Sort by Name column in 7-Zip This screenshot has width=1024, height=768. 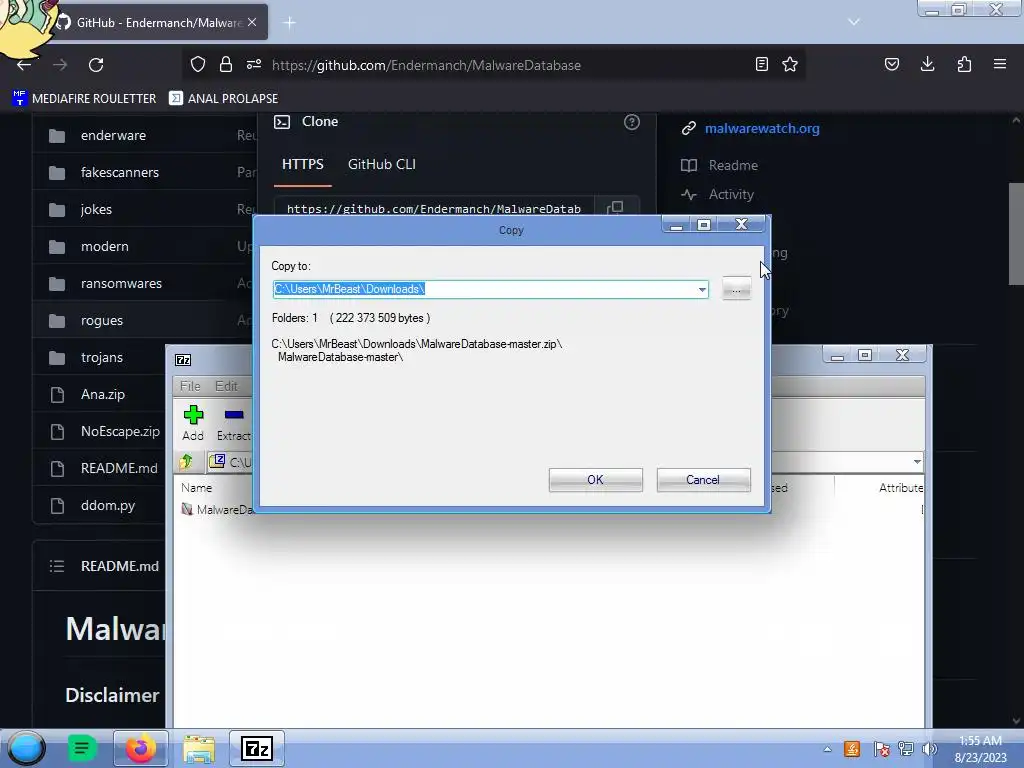(197, 488)
